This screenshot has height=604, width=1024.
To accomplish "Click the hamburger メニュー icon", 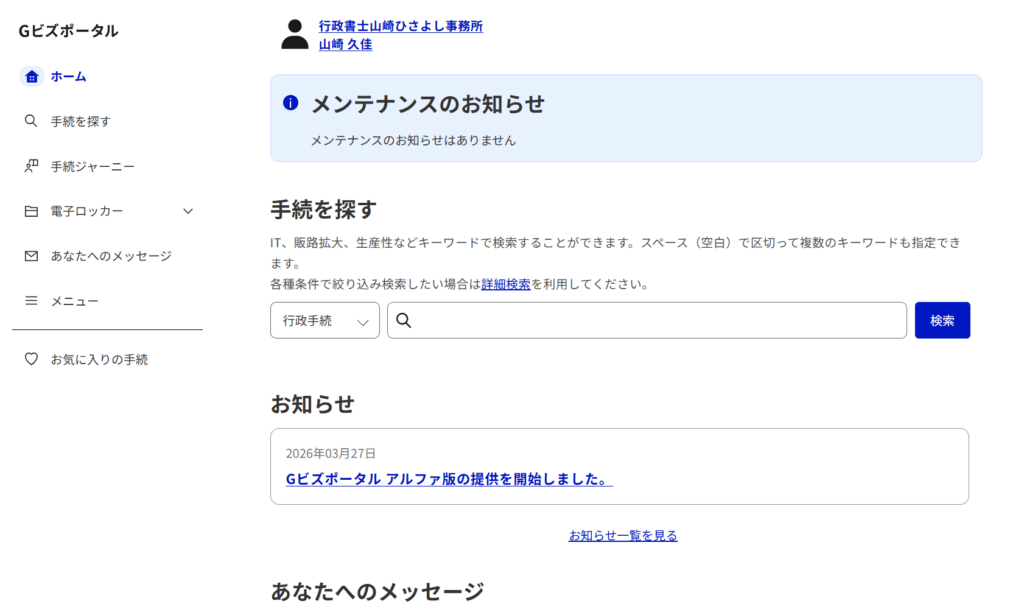I will click(31, 301).
